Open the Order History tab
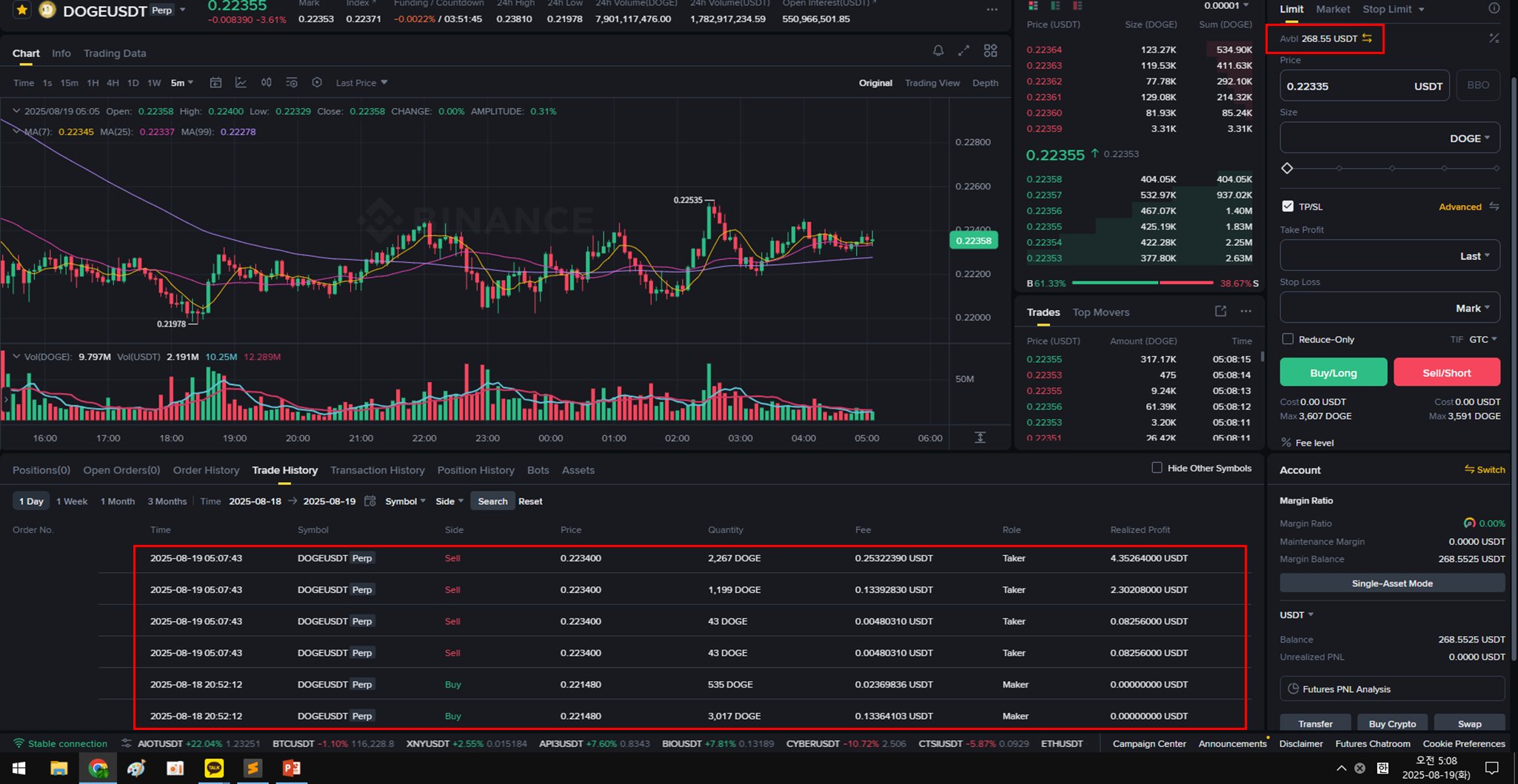The width and height of the screenshot is (1518, 784). pos(206,470)
